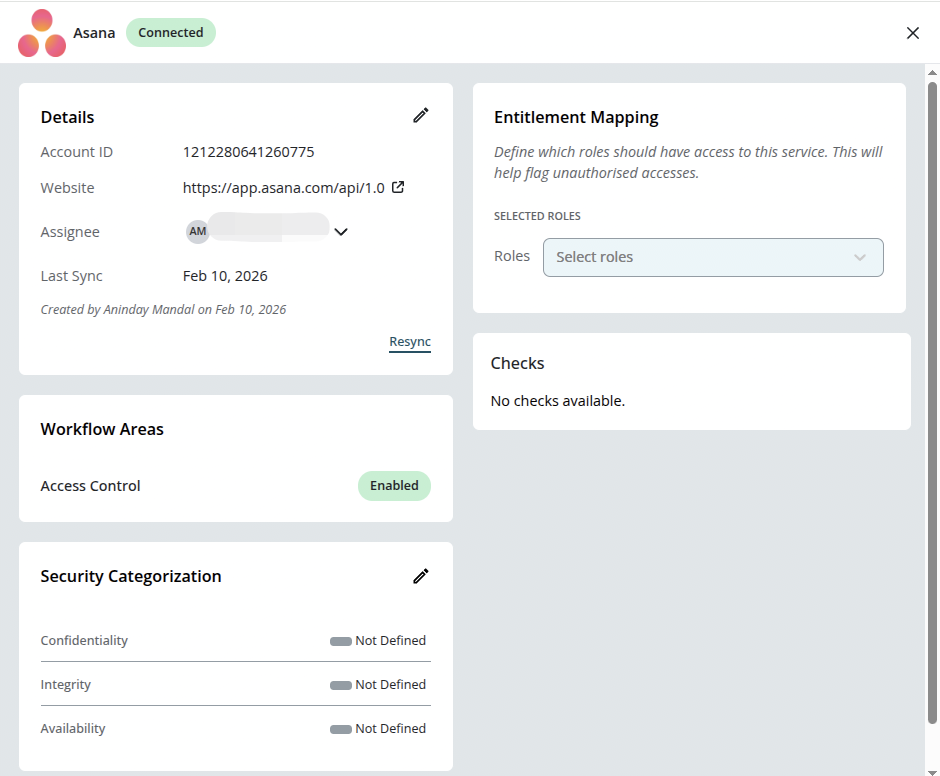Click the chevron in the Roles selector
Screen dimensions: 940x776
tap(860, 257)
